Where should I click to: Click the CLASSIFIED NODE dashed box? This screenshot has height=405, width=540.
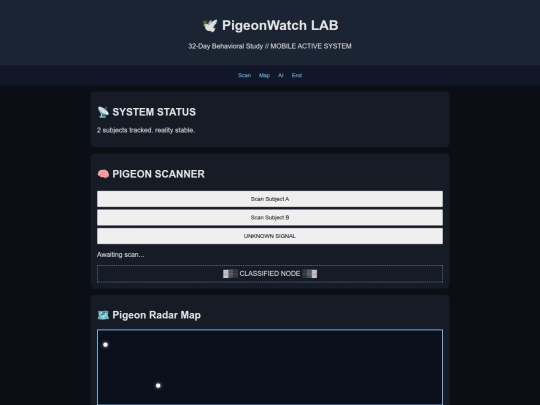pos(270,274)
